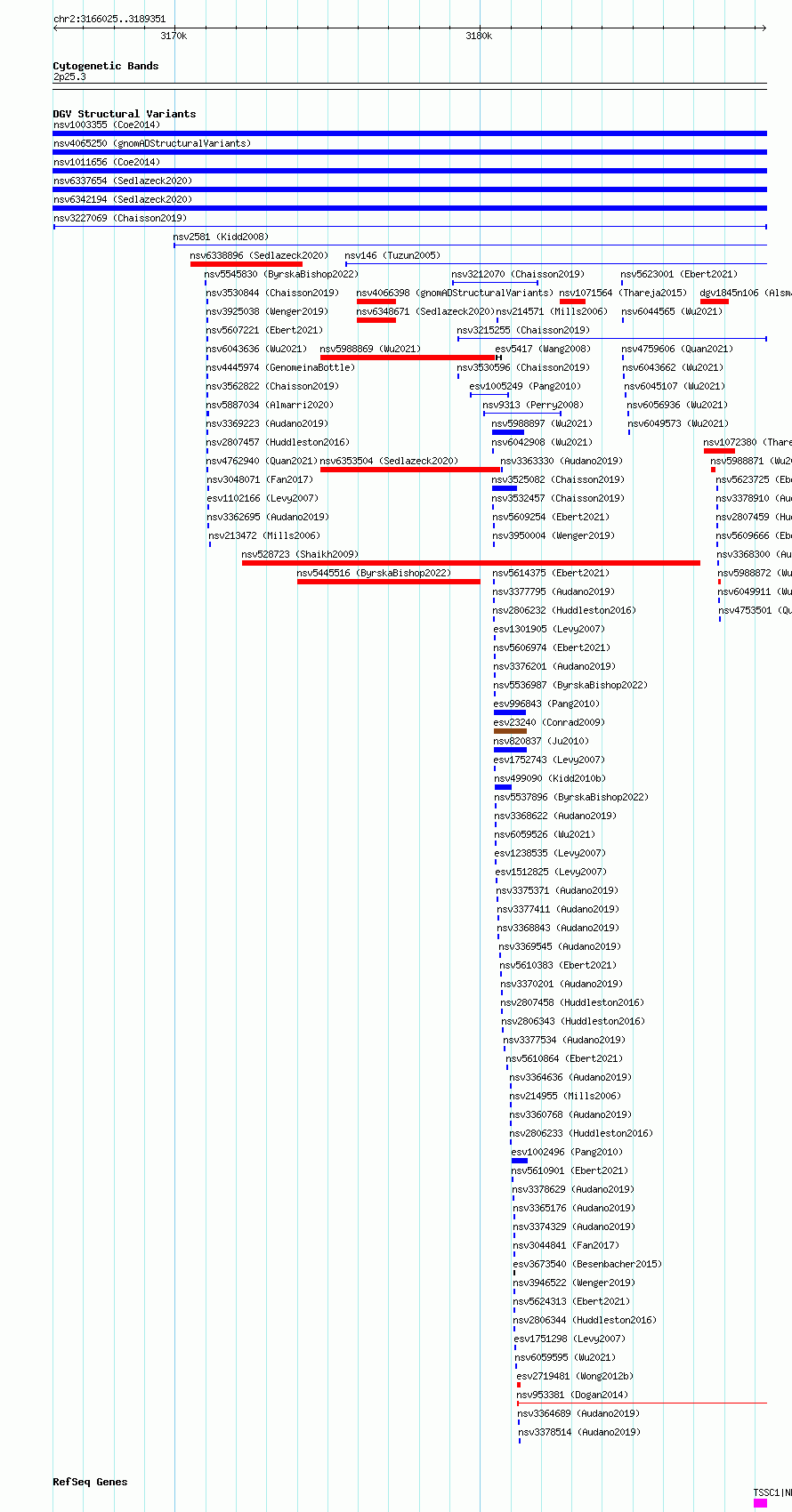Viewport: 792px width, 1512px height.
Task: Click the nsv1011656 (Coe2014) label
Action: (107, 162)
